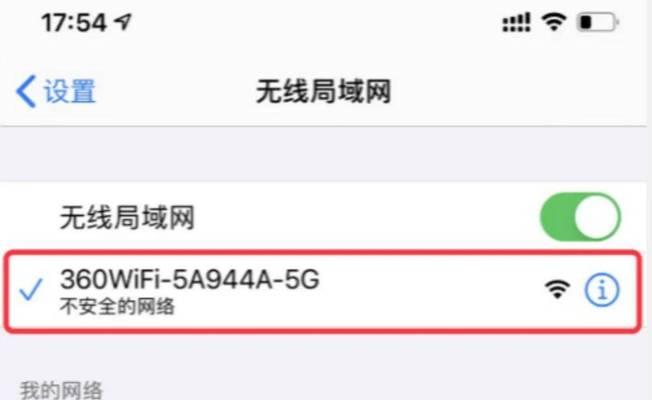The width and height of the screenshot is (652, 400).
Task: Tap the info icon for 360WiFi-5A944A-5G
Action: tap(602, 290)
